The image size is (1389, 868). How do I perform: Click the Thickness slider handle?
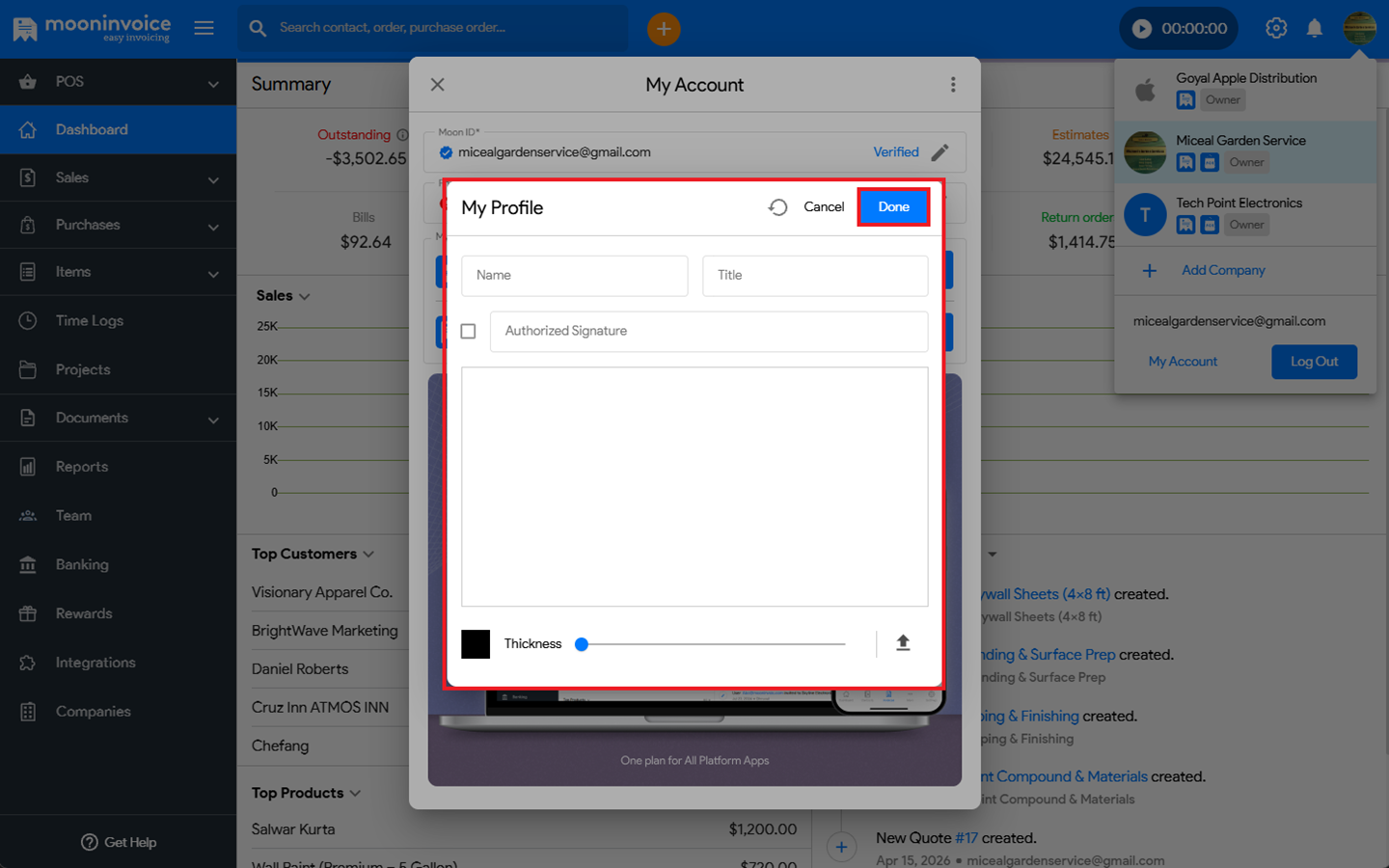click(x=582, y=644)
